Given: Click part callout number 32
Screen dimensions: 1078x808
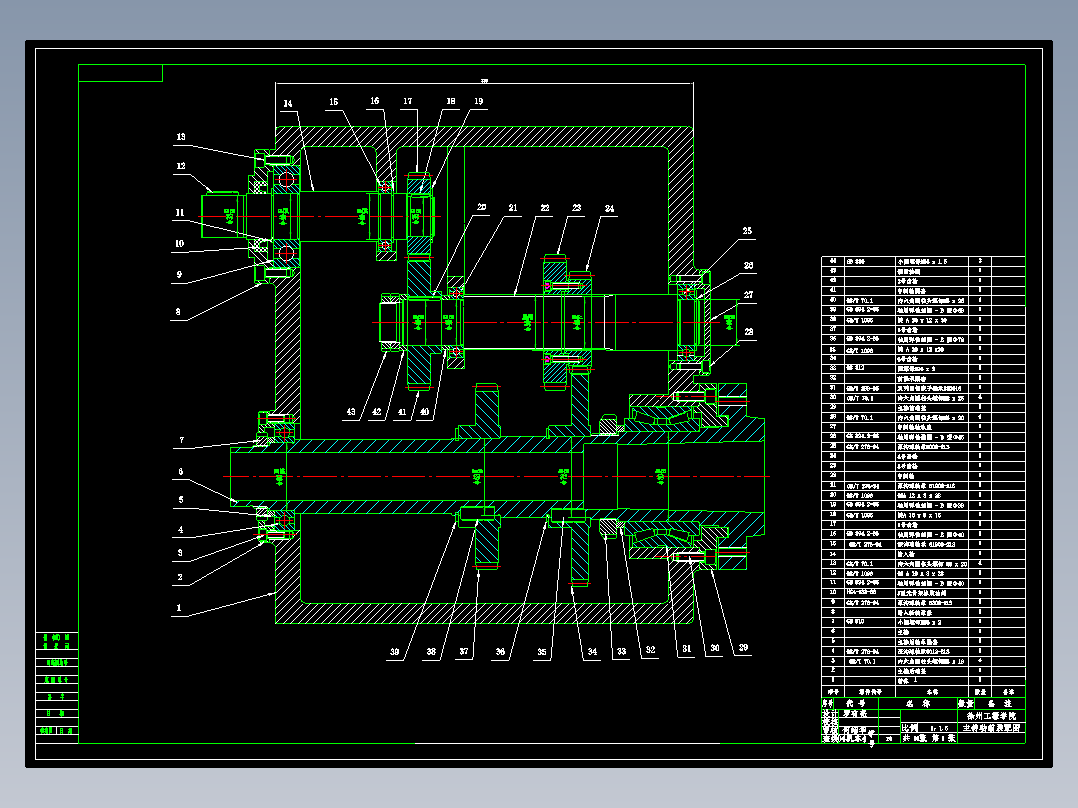Looking at the screenshot, I should 650,650.
